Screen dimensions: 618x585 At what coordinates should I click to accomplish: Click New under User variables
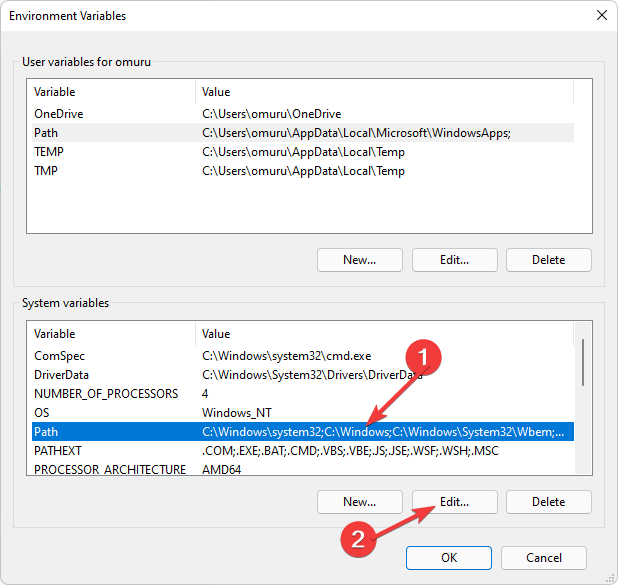tap(359, 260)
